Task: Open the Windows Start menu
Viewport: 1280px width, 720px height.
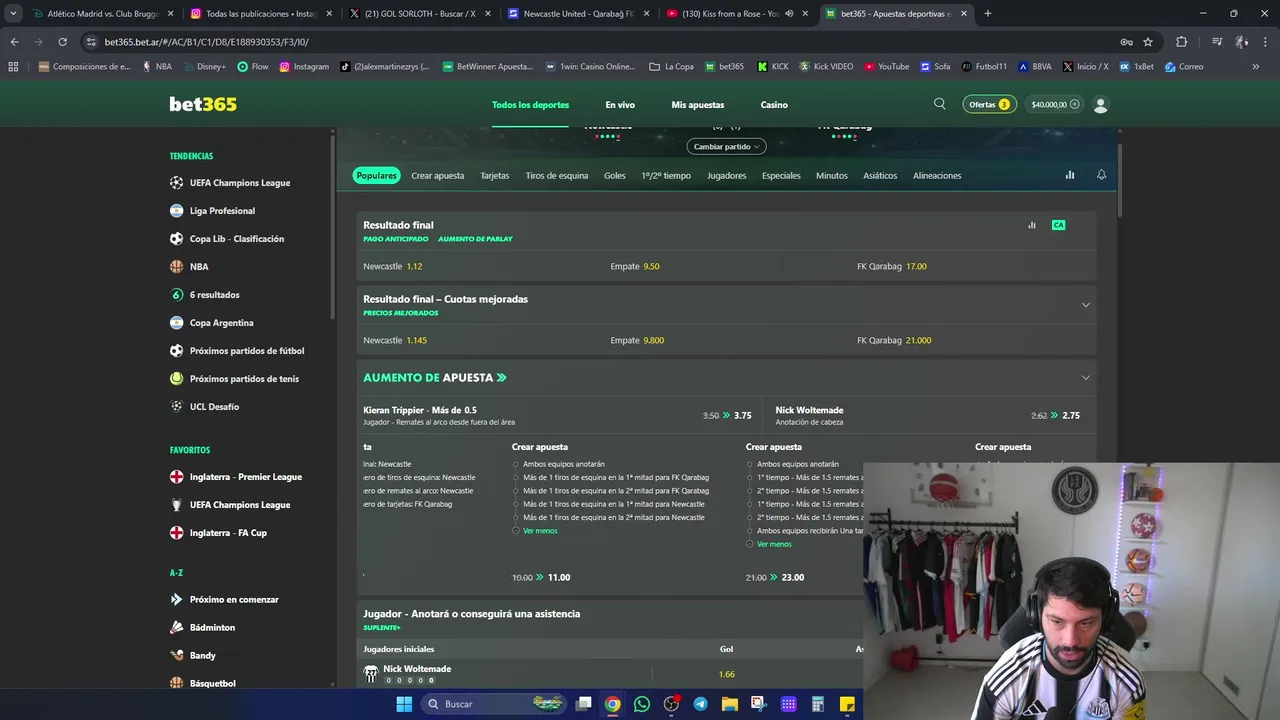Action: pyautogui.click(x=404, y=704)
